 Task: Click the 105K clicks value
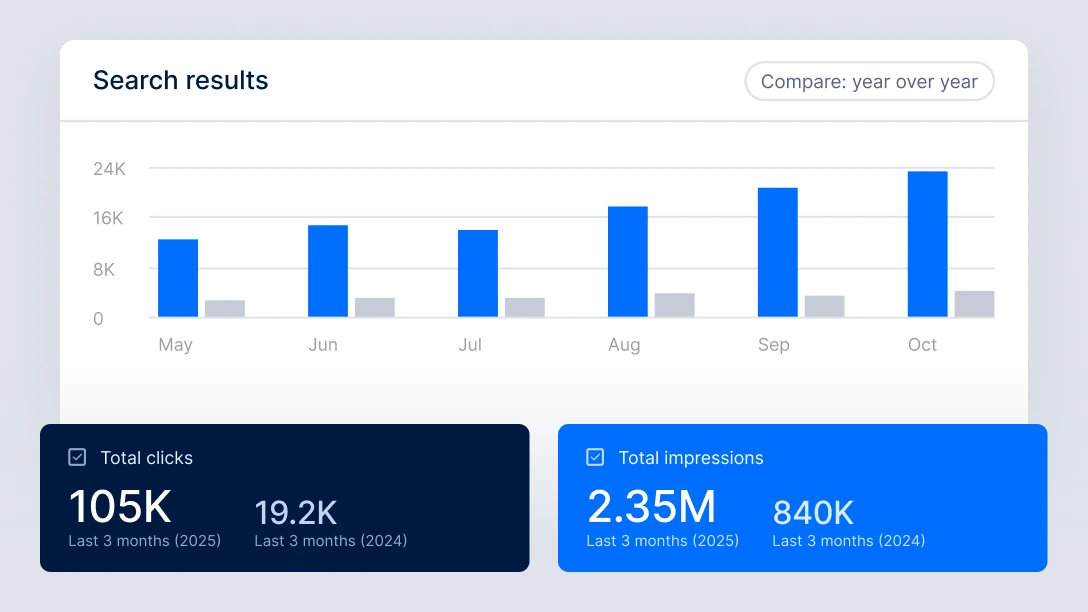[120, 507]
